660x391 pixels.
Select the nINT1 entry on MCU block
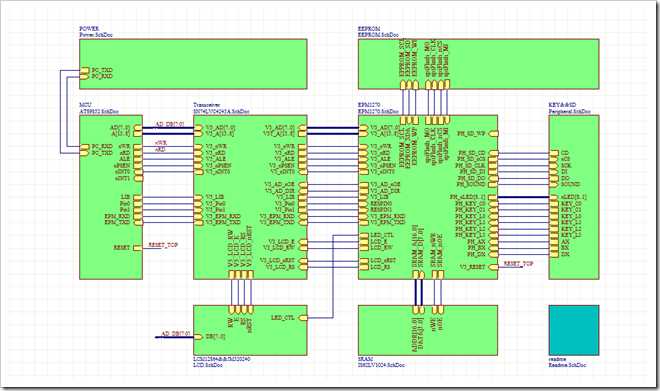coord(128,178)
